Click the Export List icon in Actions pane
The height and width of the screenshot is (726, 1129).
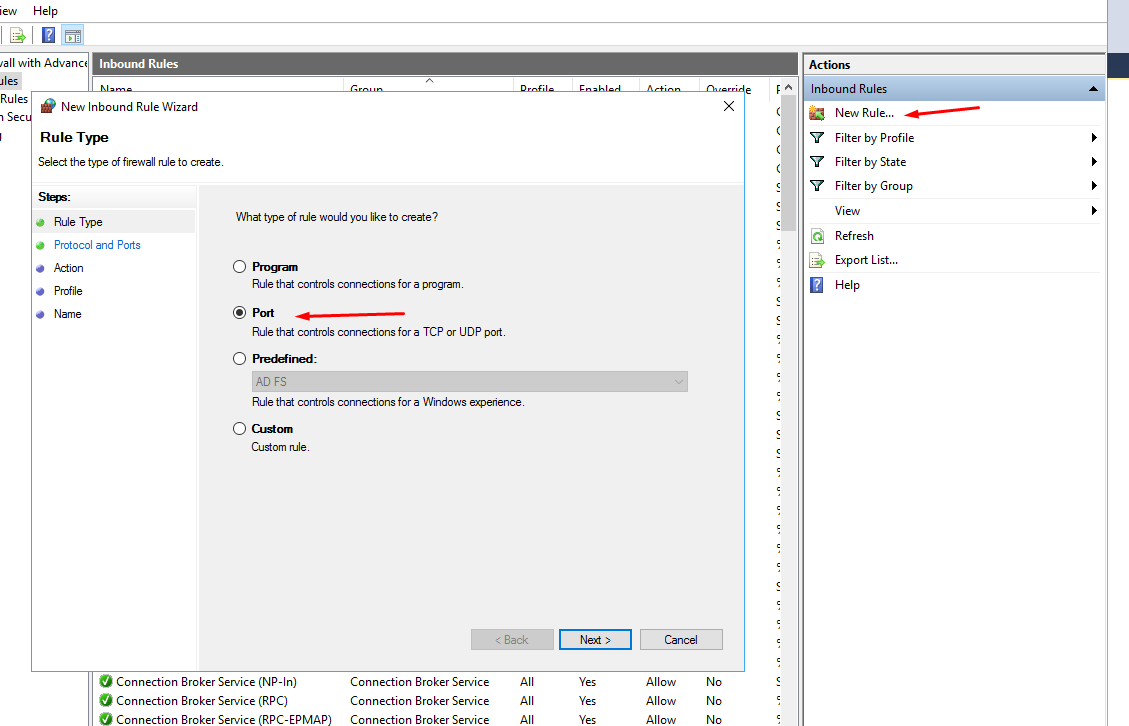point(817,259)
